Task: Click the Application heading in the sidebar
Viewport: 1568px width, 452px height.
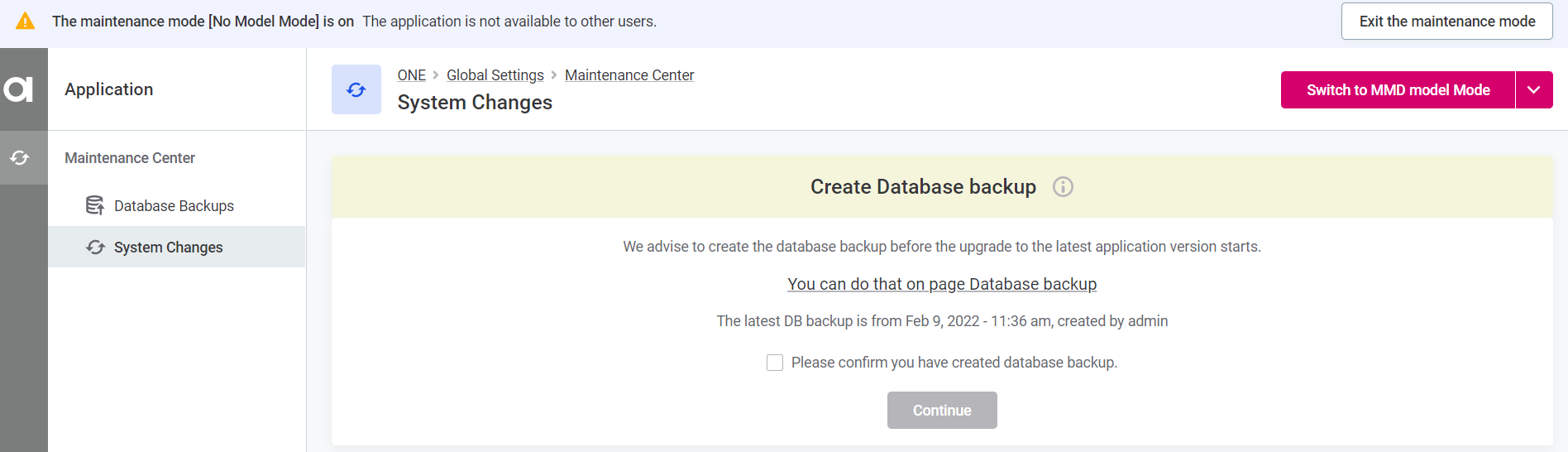Action: click(x=109, y=89)
